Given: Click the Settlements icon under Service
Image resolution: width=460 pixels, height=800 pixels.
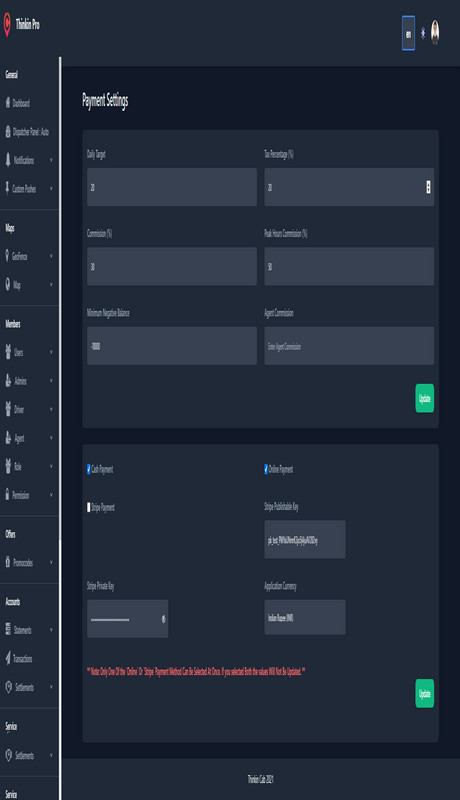Looking at the screenshot, I should pos(8,755).
